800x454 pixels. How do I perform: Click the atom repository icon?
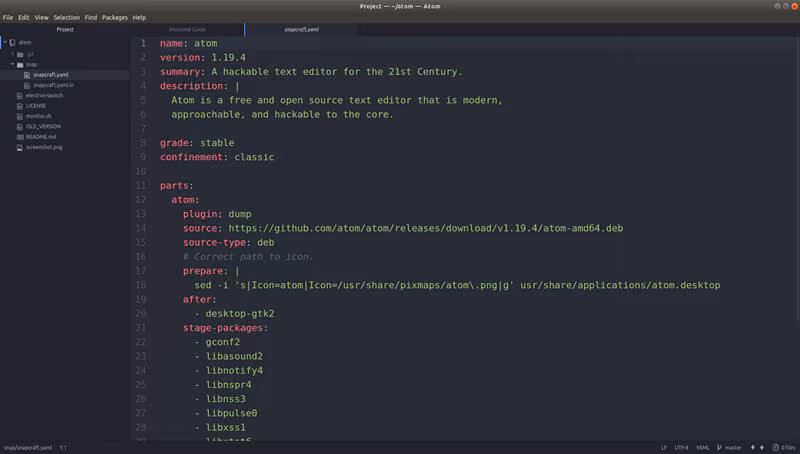tap(12, 42)
